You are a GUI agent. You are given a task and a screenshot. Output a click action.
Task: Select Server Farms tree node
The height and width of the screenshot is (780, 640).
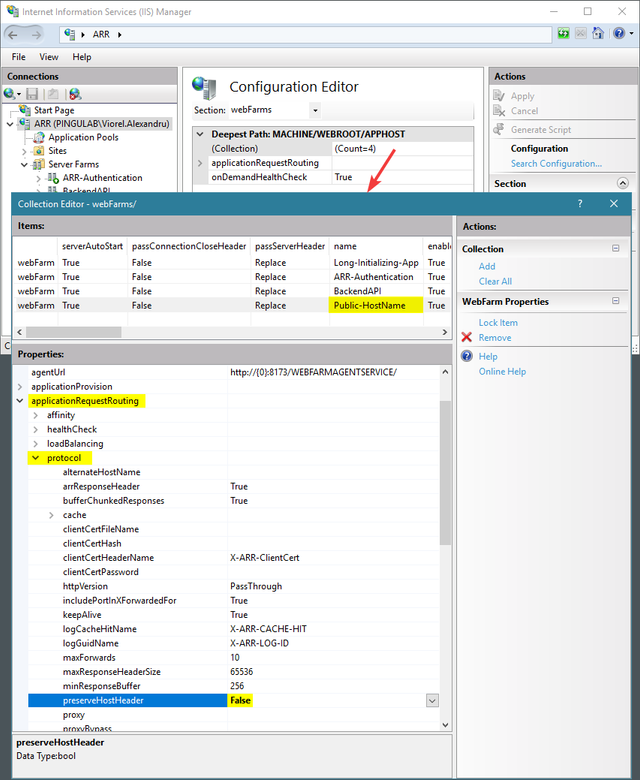point(73,164)
